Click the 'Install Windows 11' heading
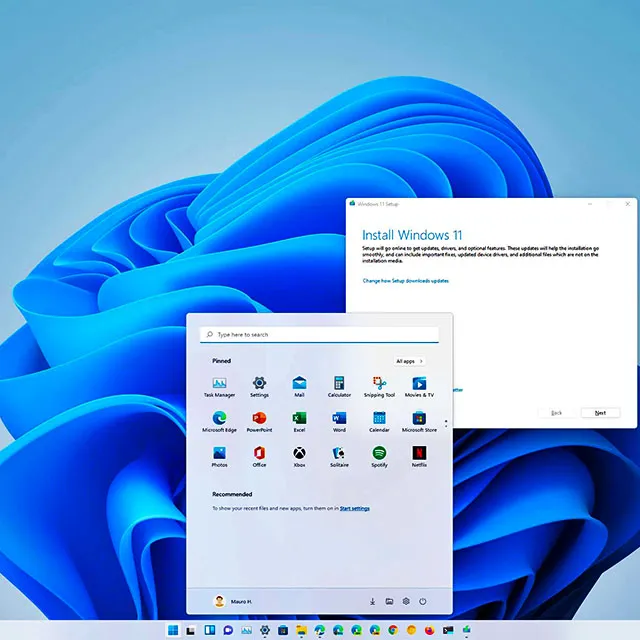Screen dimensions: 640x640 pos(412,235)
